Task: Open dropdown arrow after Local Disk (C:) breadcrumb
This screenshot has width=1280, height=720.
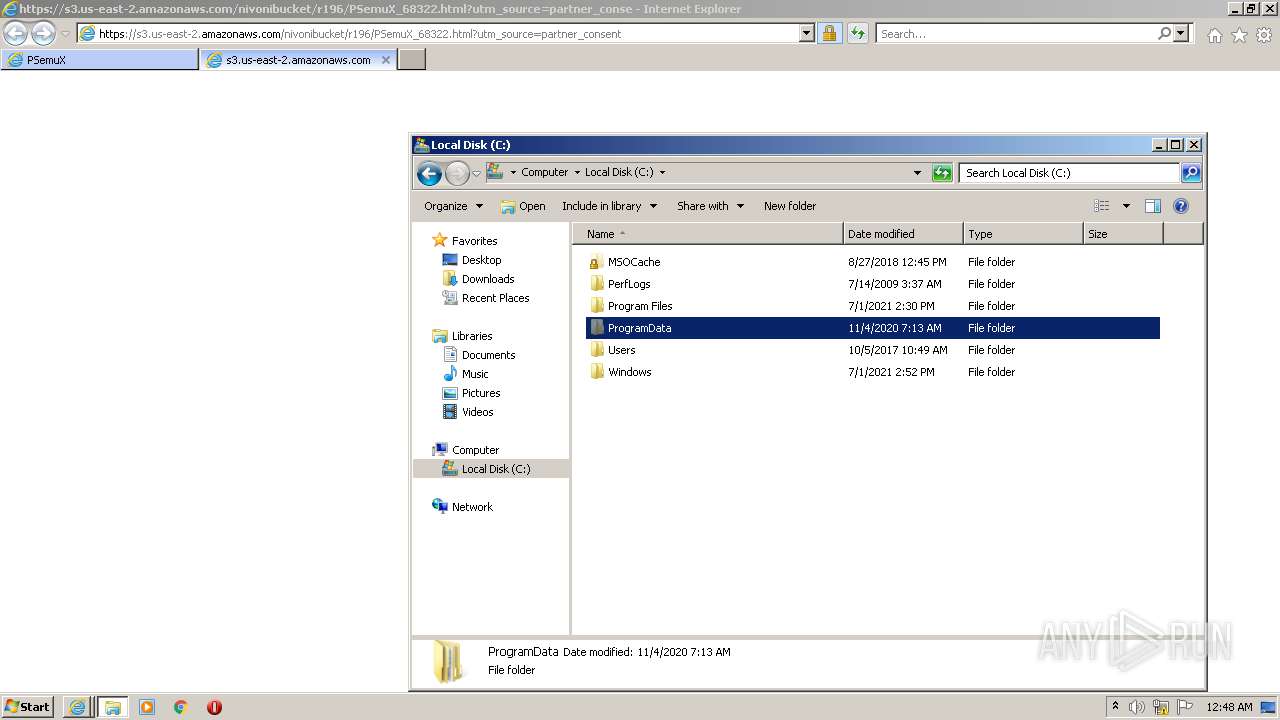Action: pyautogui.click(x=662, y=172)
